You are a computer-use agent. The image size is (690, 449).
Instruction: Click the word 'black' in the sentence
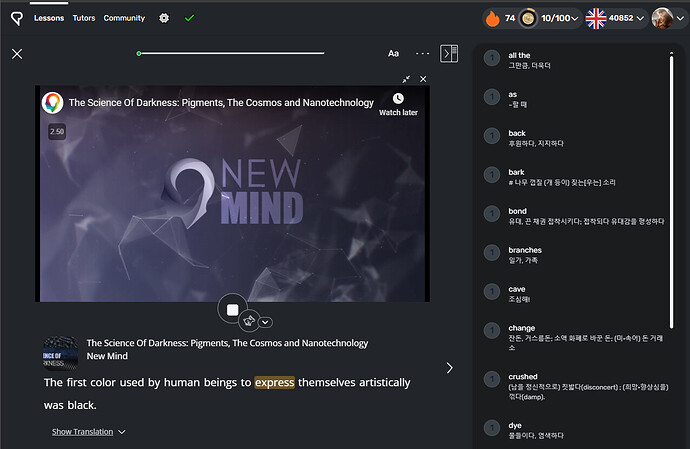pyautogui.click(x=80, y=405)
